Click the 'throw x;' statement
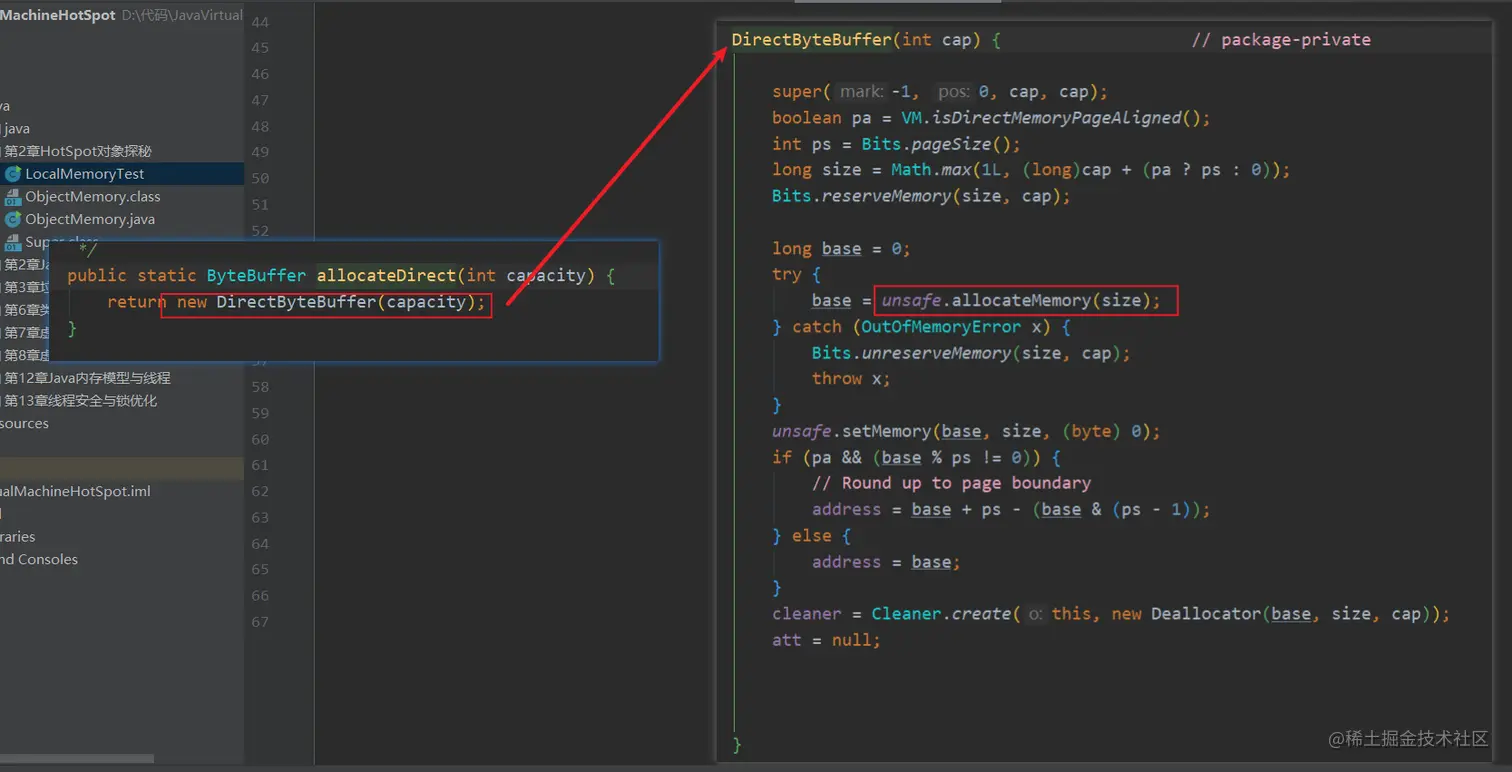The height and width of the screenshot is (772, 1512). pyautogui.click(x=851, y=379)
